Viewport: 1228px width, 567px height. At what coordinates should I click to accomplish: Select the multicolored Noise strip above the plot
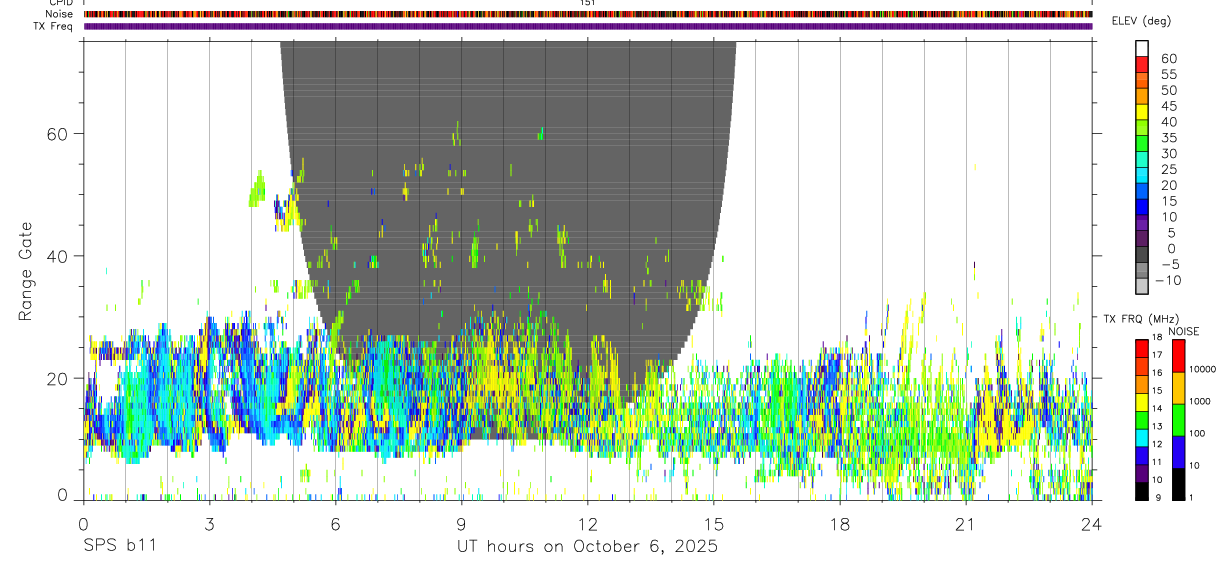pyautogui.click(x=588, y=14)
